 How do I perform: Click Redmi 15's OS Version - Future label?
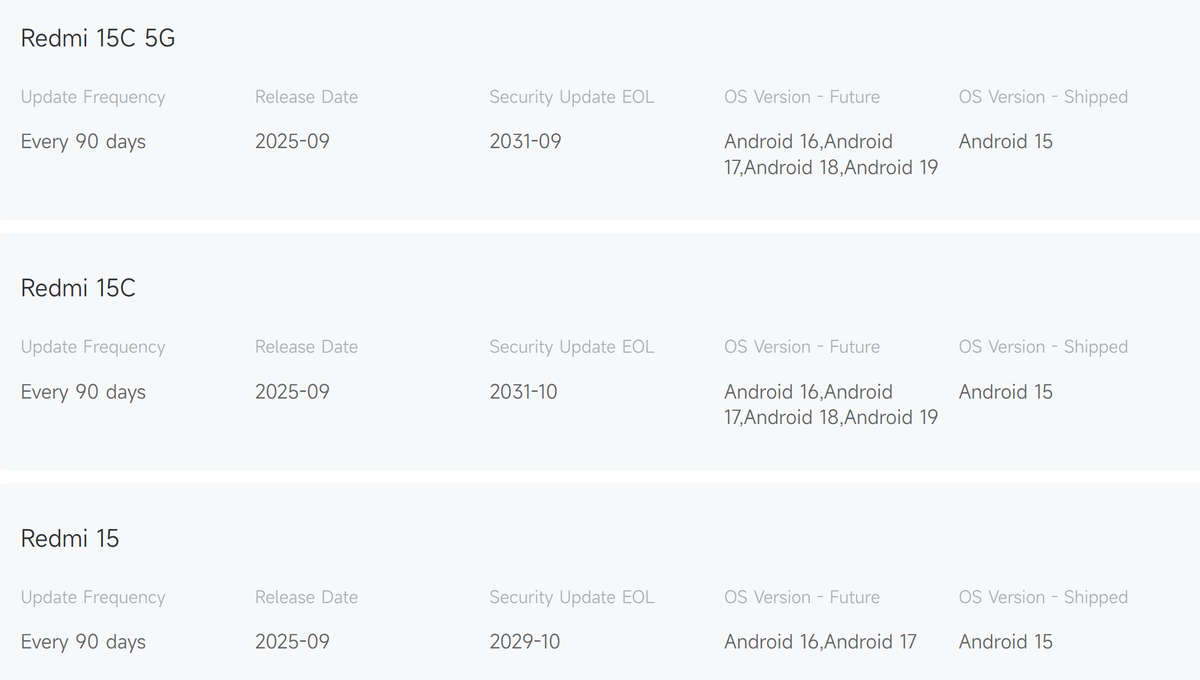(x=802, y=597)
